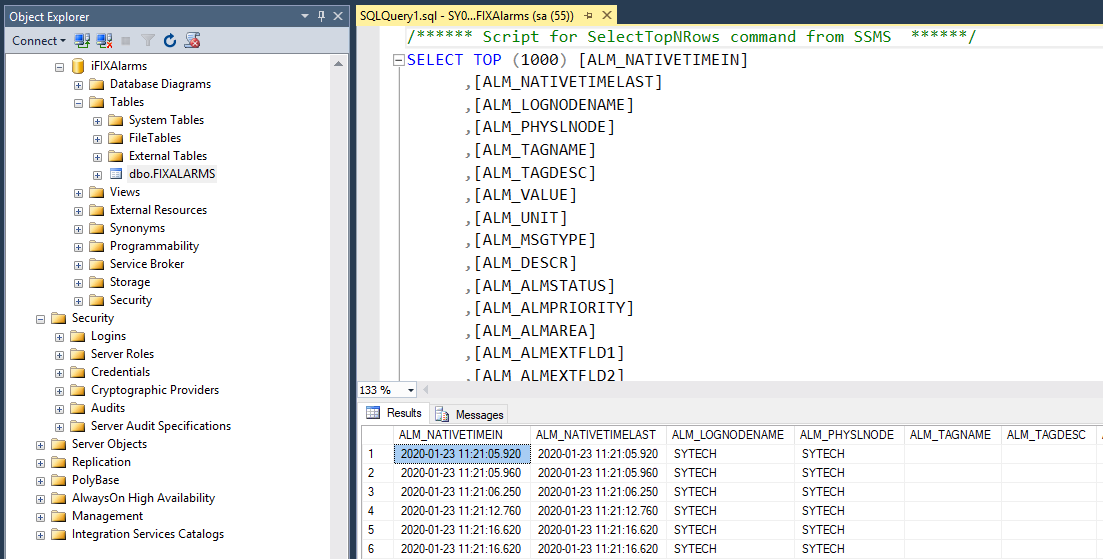Expand the Storage folder
The height and width of the screenshot is (559, 1103).
pos(78,283)
